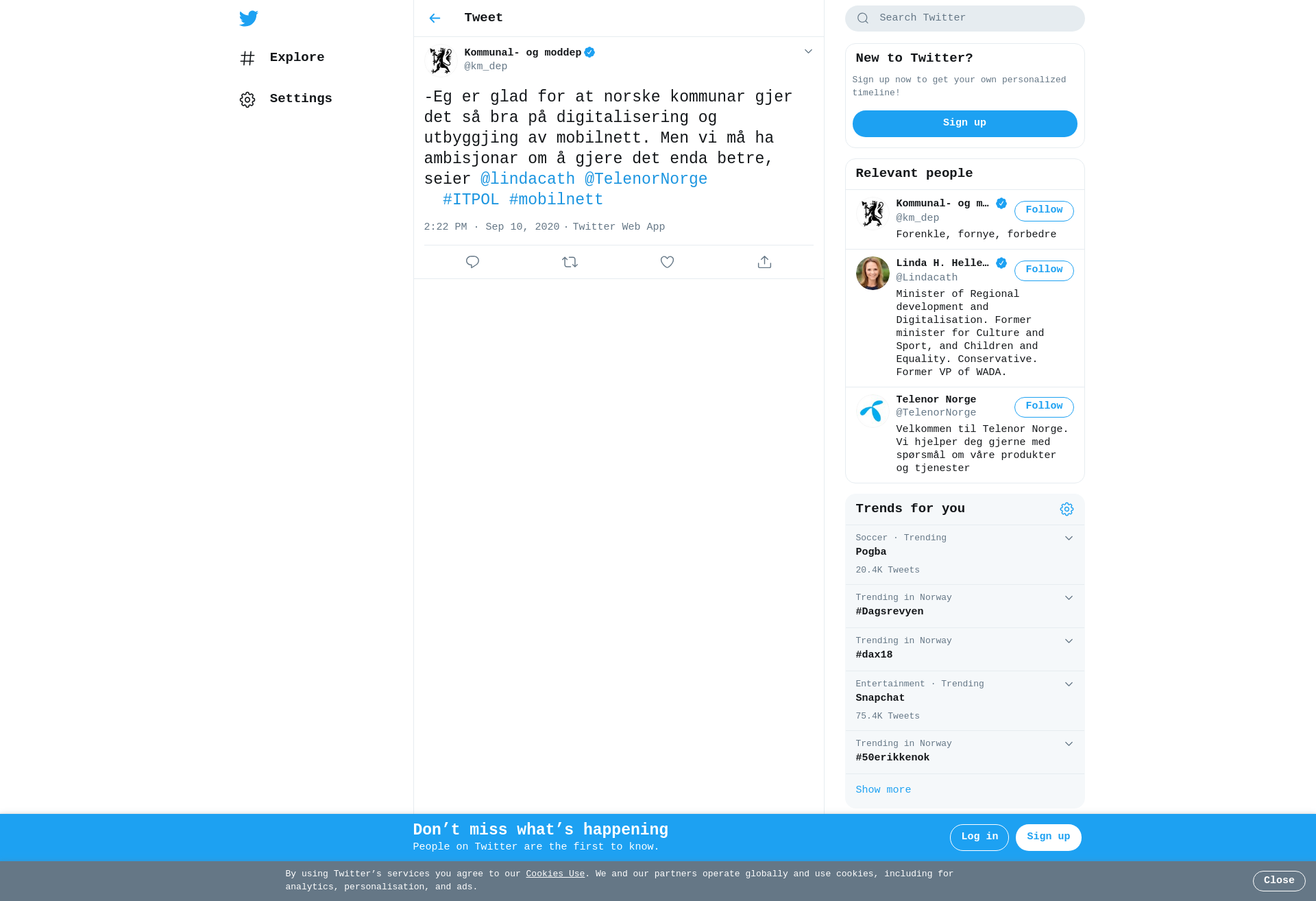The height and width of the screenshot is (901, 1316).
Task: Close the cookie notice banner
Action: click(x=1279, y=880)
